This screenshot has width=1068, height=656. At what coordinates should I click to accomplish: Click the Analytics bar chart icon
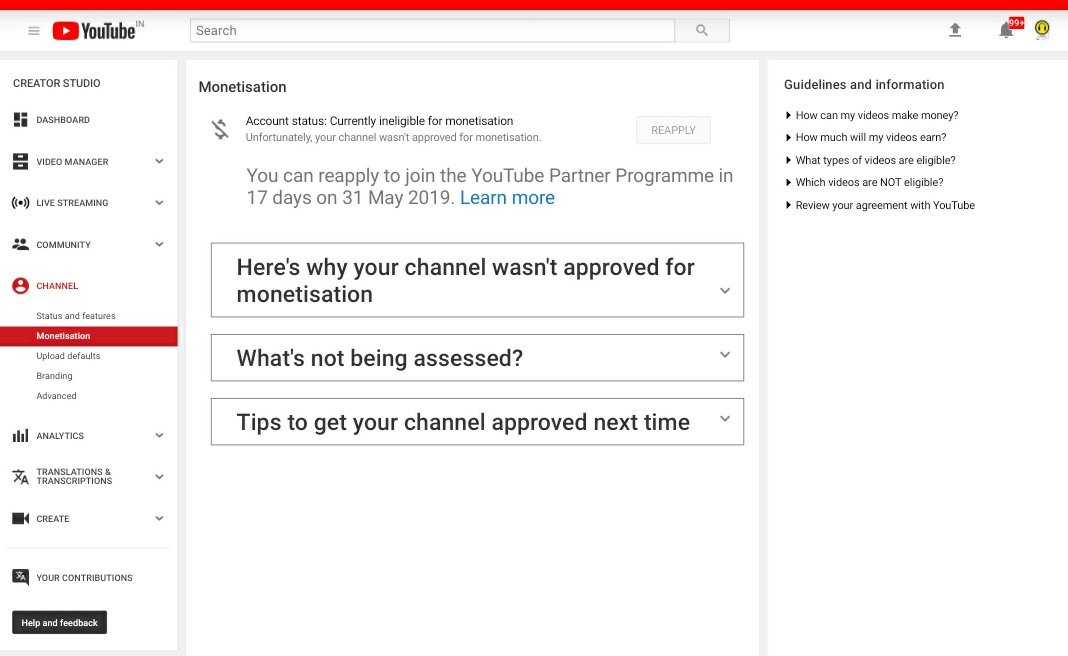20,436
